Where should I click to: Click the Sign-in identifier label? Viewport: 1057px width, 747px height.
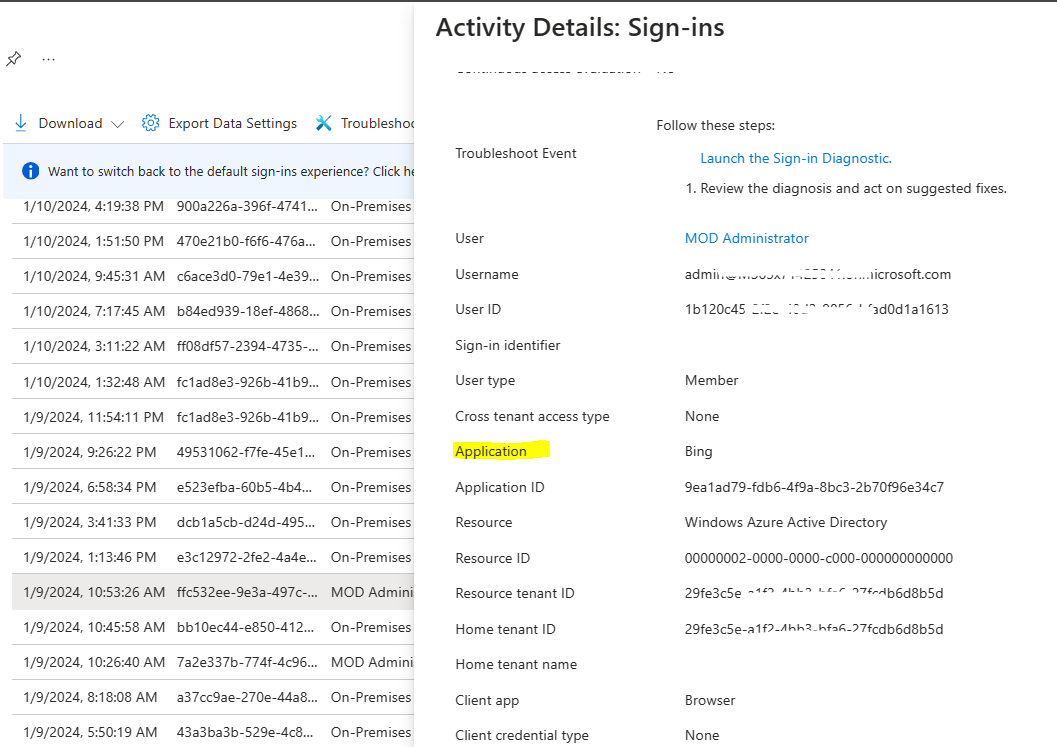508,345
